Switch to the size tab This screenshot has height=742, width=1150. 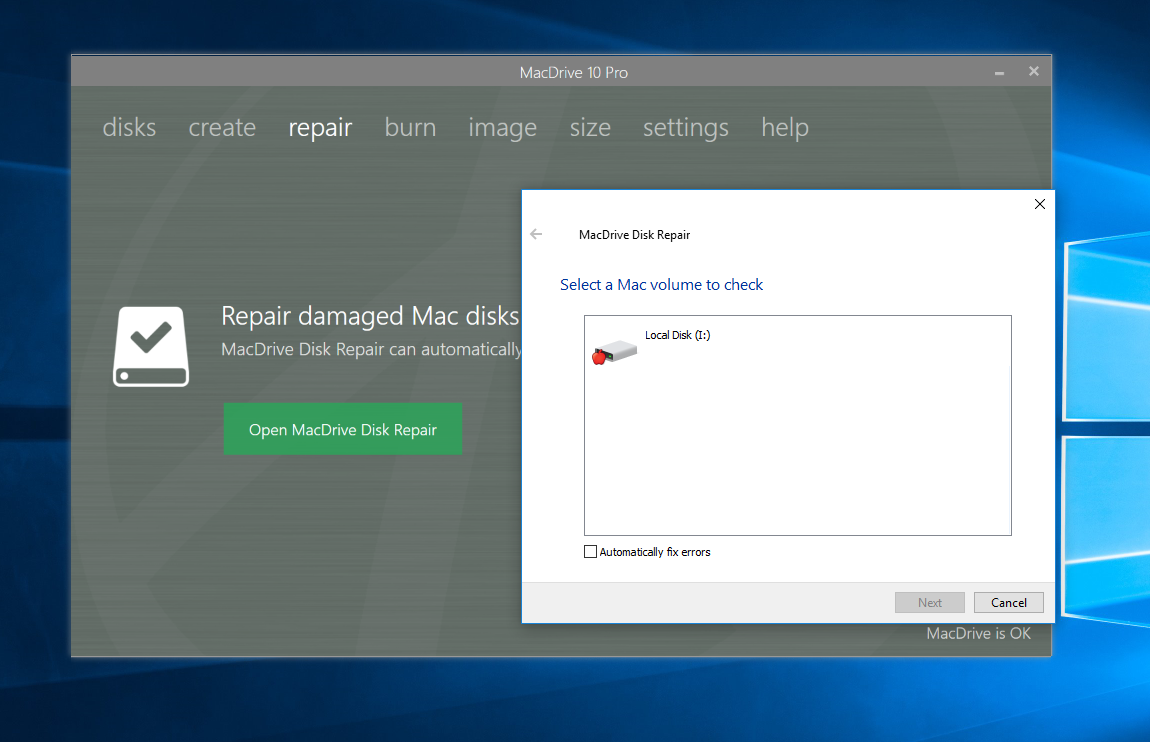[590, 128]
